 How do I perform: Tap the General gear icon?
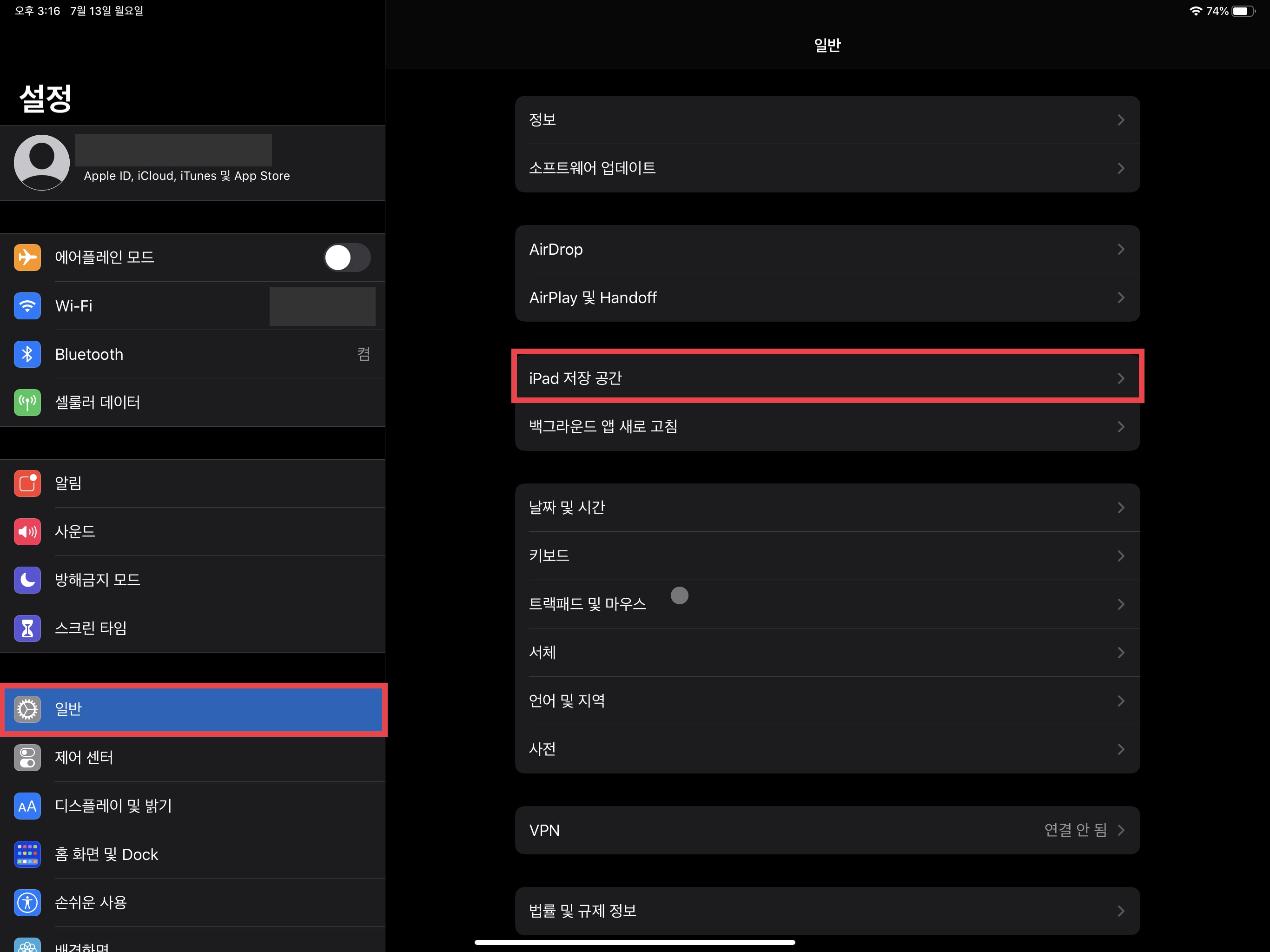click(27, 709)
